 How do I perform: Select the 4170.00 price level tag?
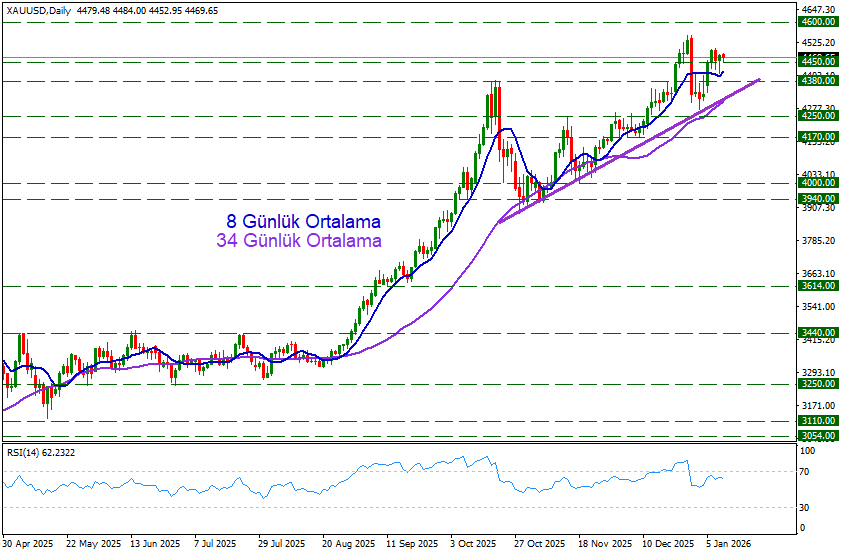[817, 137]
